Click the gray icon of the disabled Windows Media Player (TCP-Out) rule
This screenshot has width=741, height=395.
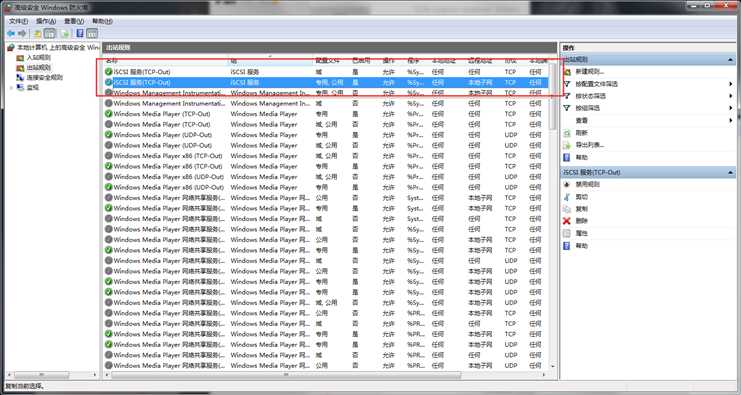tap(109, 124)
